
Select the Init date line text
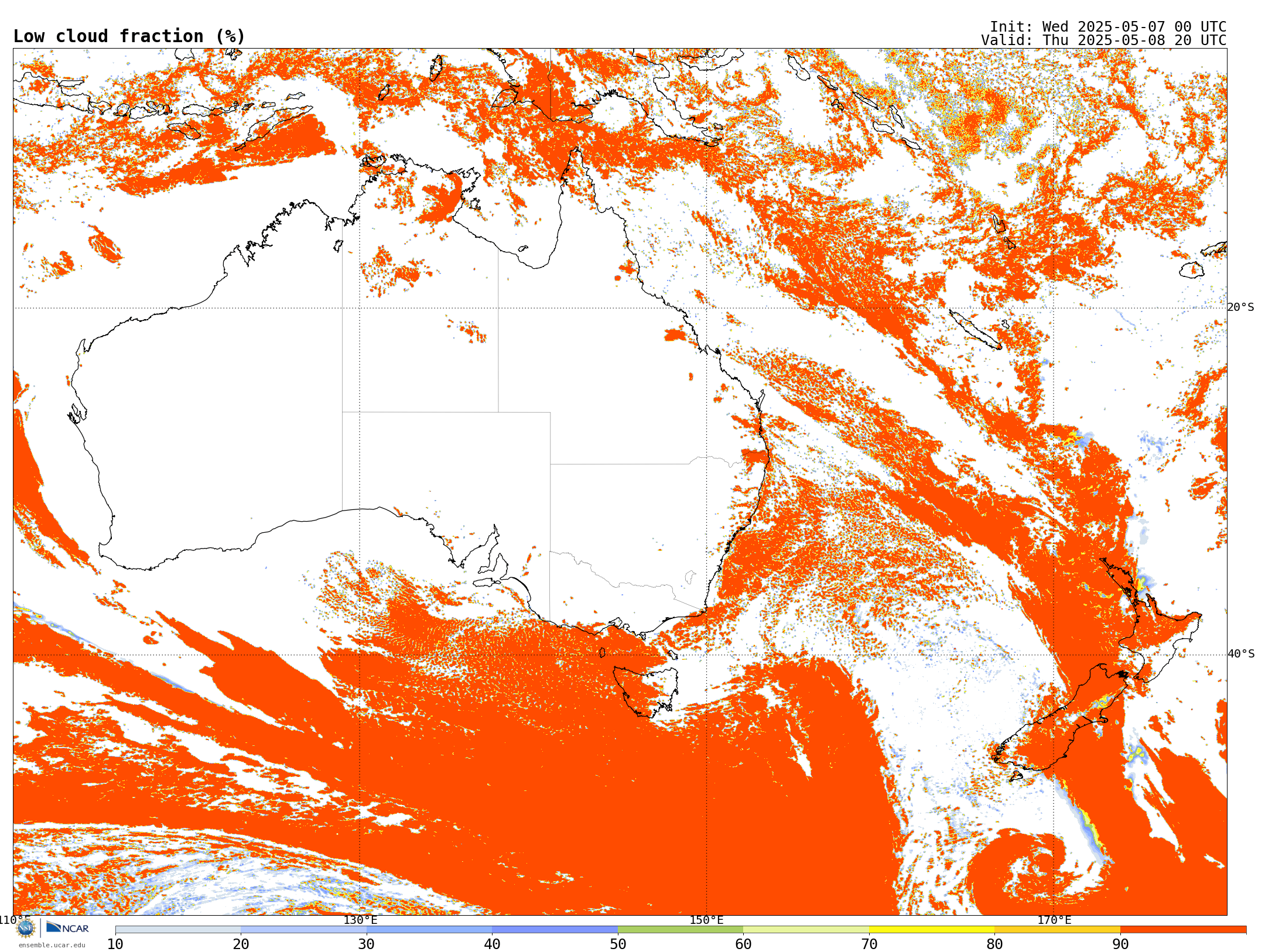[1108, 27]
